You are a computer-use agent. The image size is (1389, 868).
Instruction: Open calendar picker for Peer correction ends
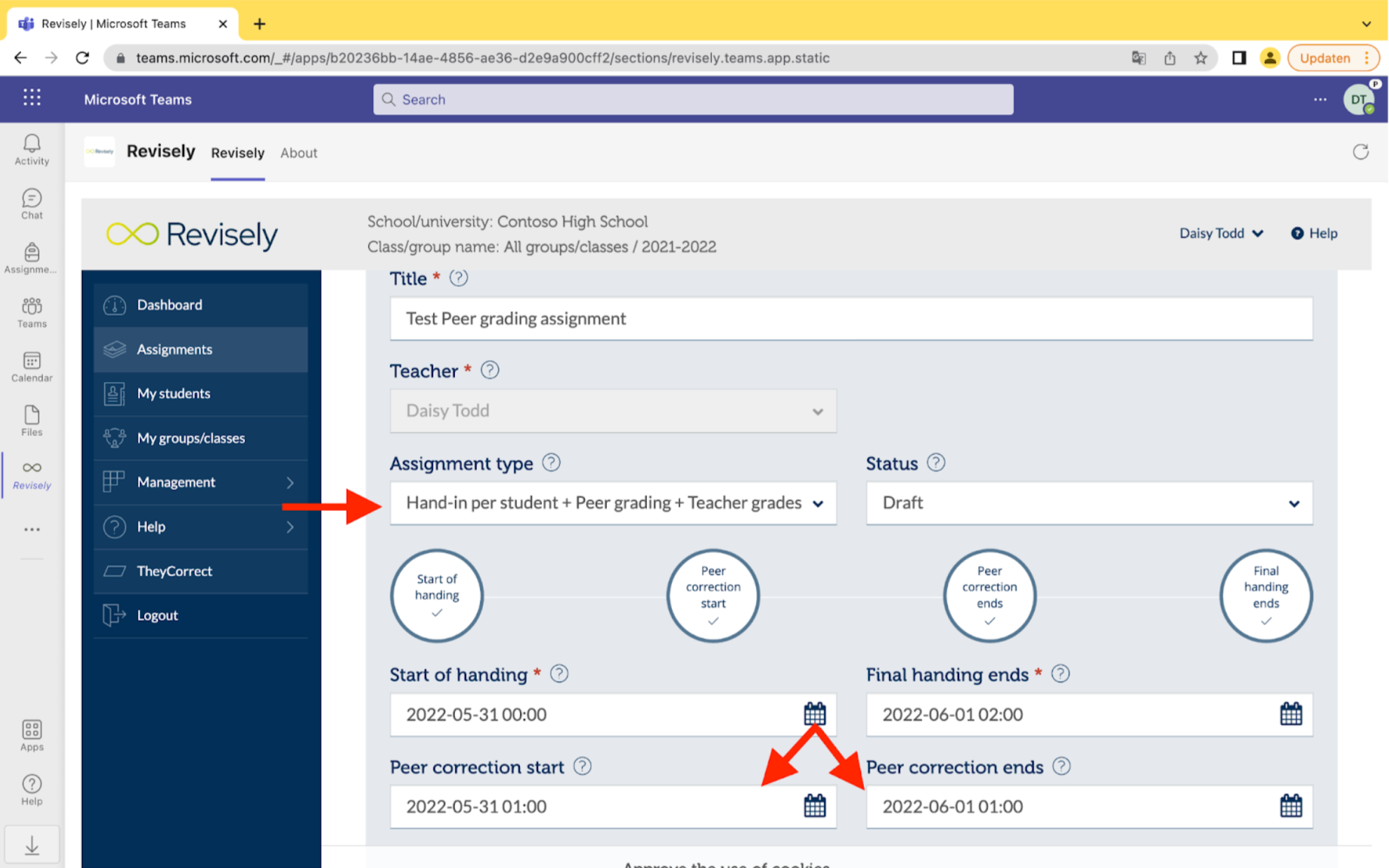click(1290, 806)
